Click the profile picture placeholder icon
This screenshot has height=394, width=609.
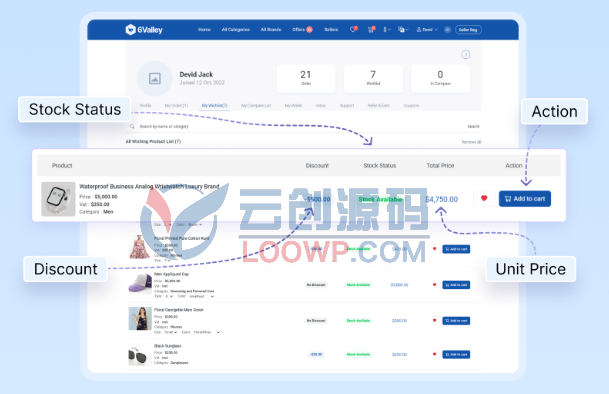[155, 79]
